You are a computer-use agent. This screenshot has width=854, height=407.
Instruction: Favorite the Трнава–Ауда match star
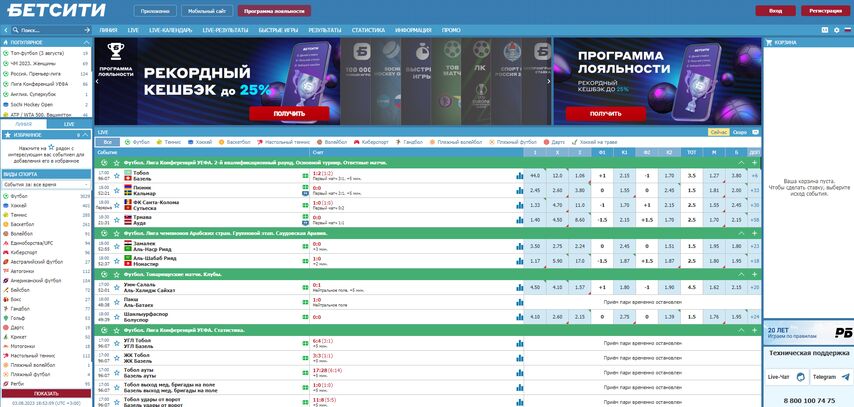tap(116, 220)
